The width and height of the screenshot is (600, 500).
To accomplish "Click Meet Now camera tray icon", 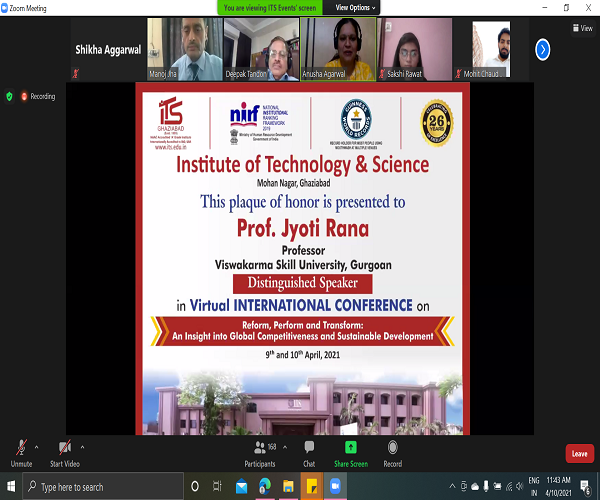I will [x=464, y=486].
